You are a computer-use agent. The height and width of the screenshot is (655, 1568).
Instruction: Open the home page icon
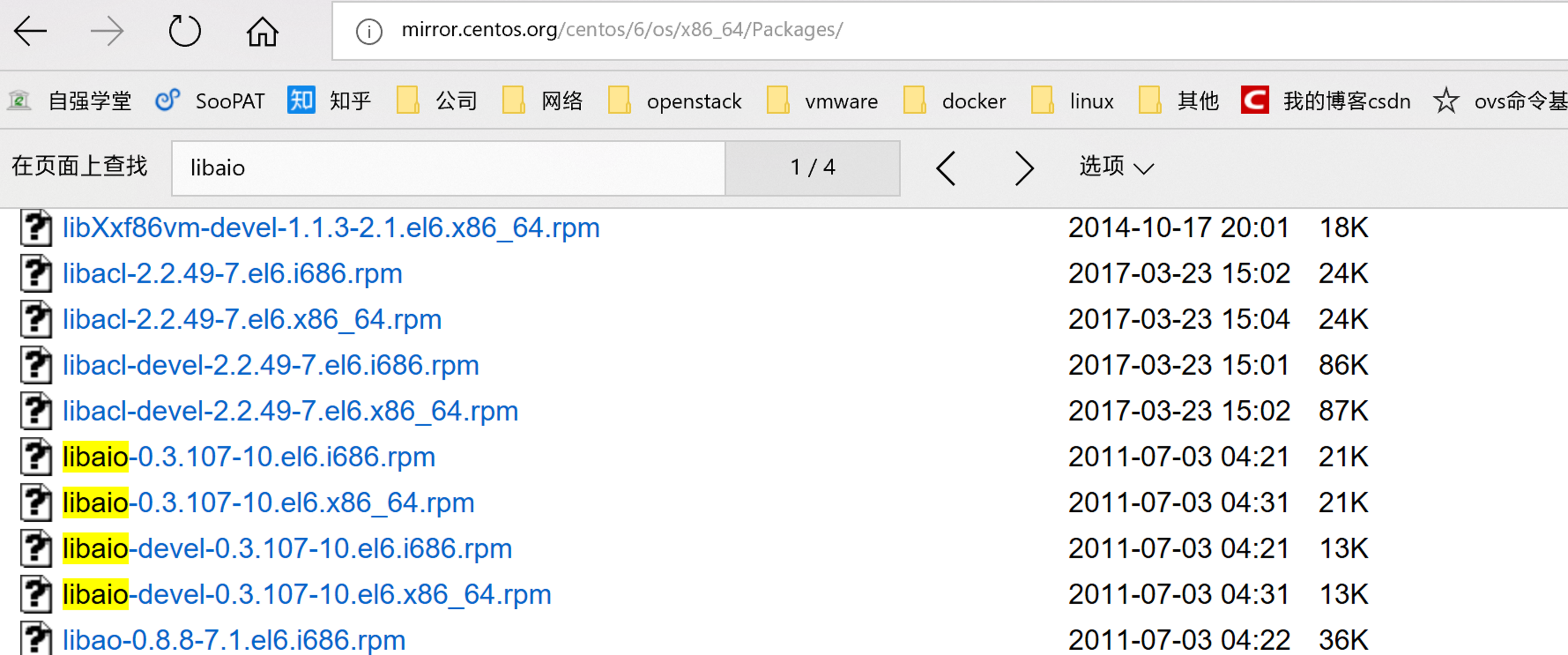coord(262,31)
